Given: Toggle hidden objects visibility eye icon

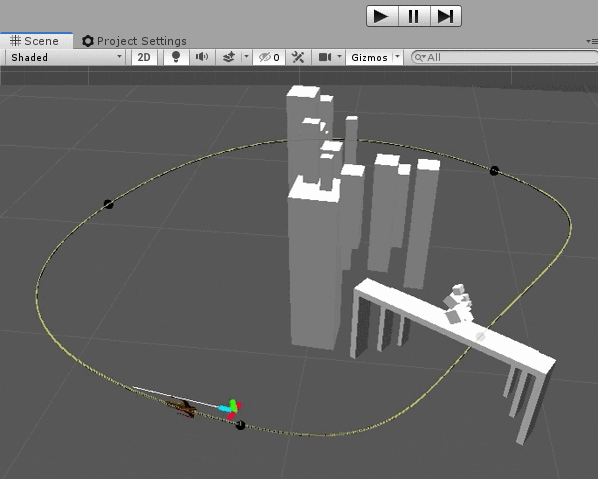Looking at the screenshot, I should click(269, 57).
